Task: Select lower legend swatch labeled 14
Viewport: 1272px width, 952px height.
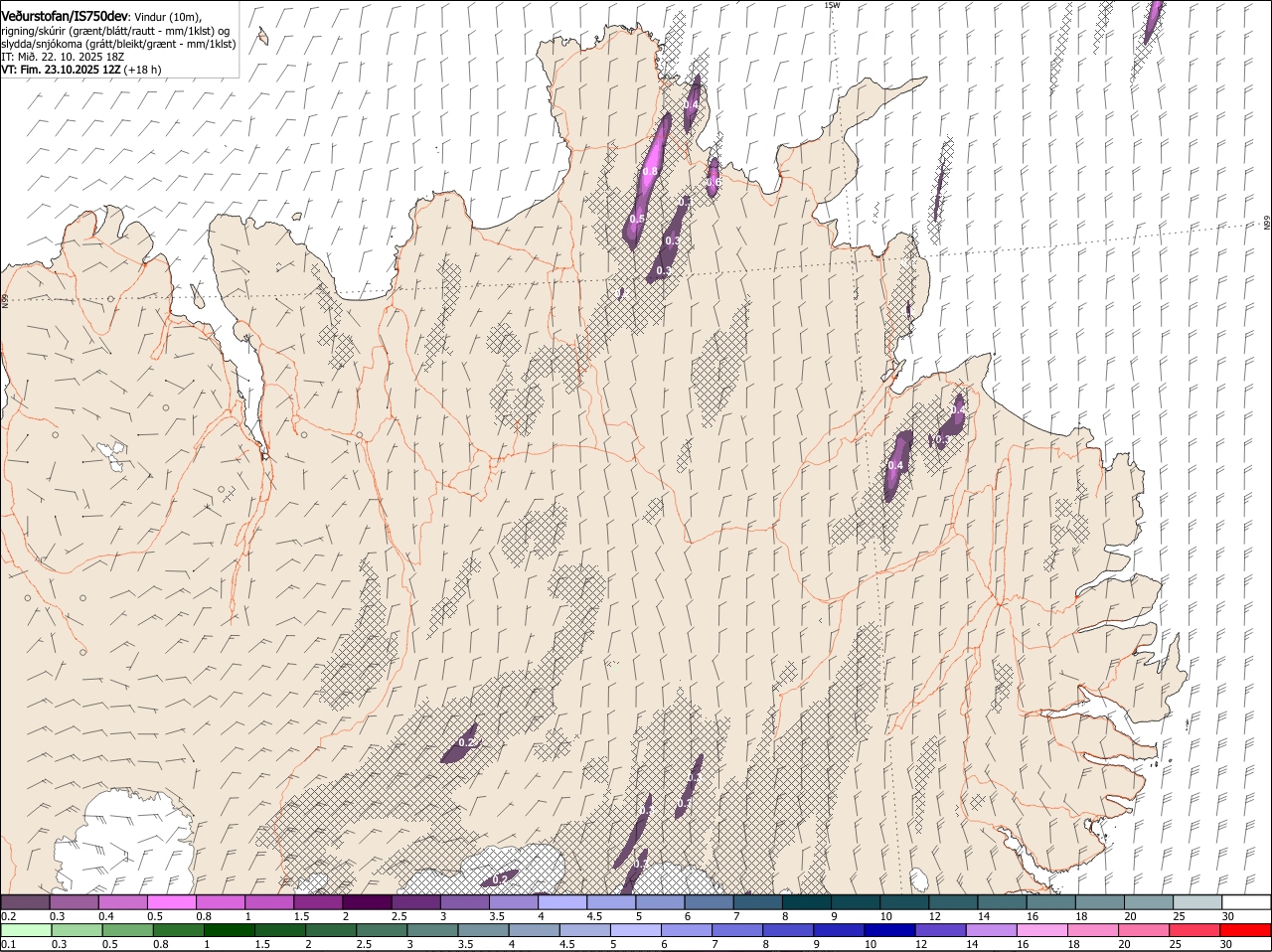Action: (991, 930)
